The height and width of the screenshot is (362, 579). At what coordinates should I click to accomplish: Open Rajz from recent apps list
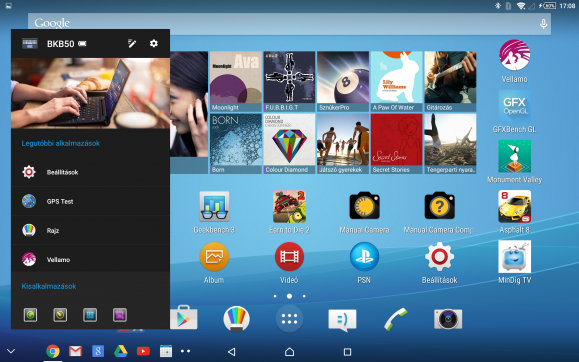90,230
